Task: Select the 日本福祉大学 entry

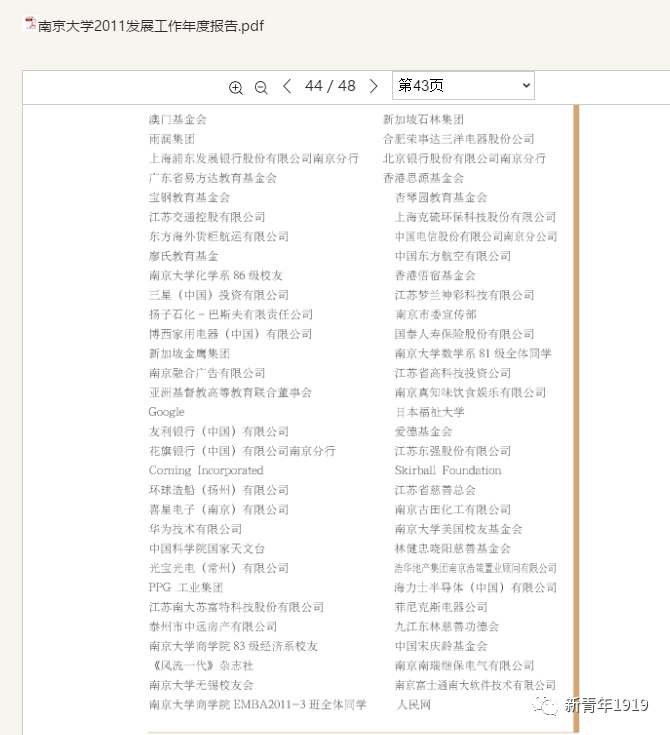Action: click(430, 412)
